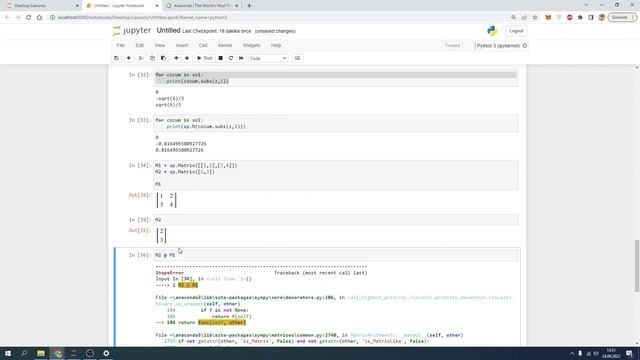Open the Windows Start menu

tap(8, 353)
